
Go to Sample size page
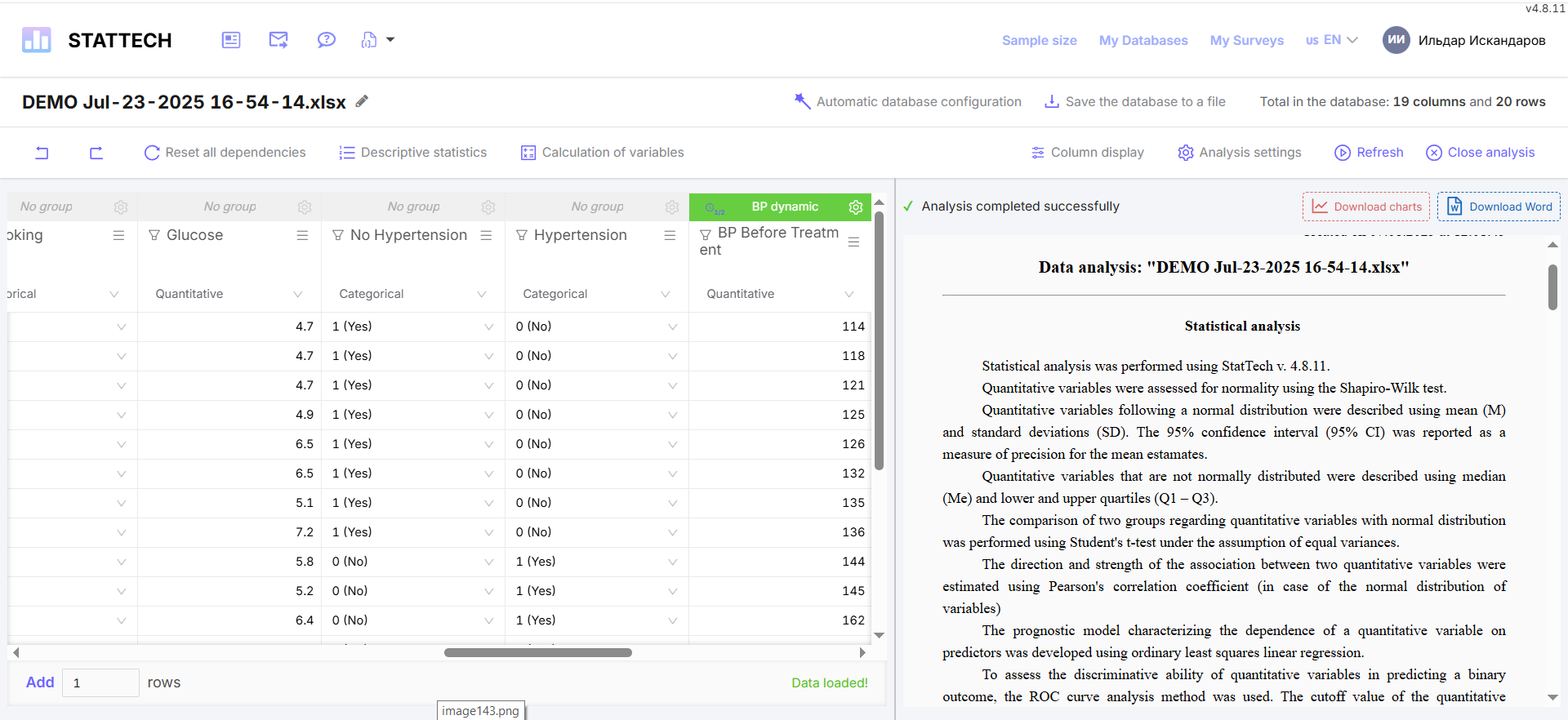(x=1039, y=40)
